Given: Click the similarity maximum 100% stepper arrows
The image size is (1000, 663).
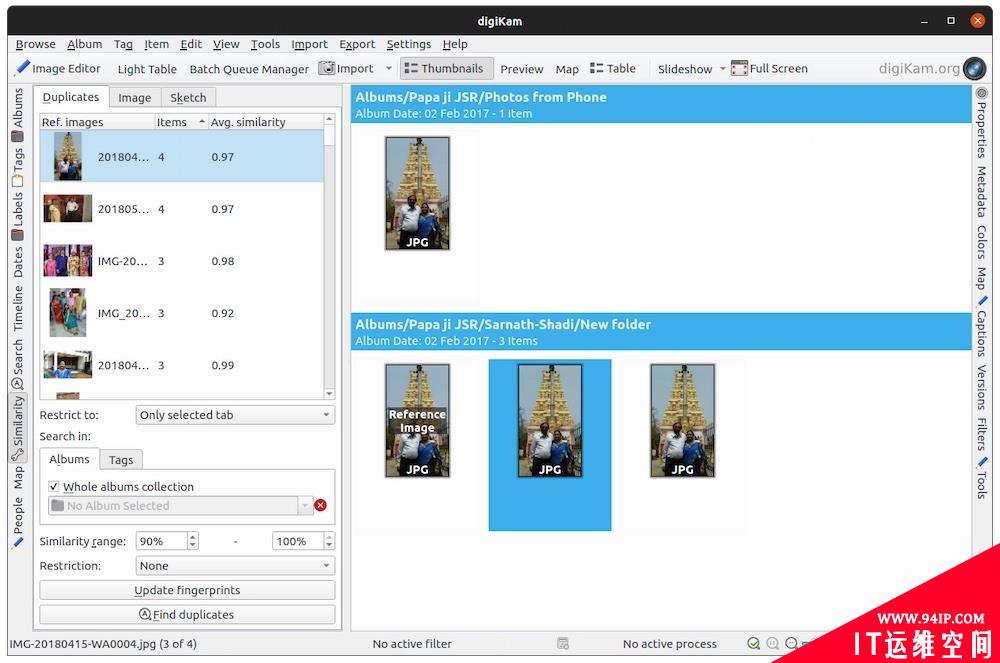Looking at the screenshot, I should click(329, 541).
